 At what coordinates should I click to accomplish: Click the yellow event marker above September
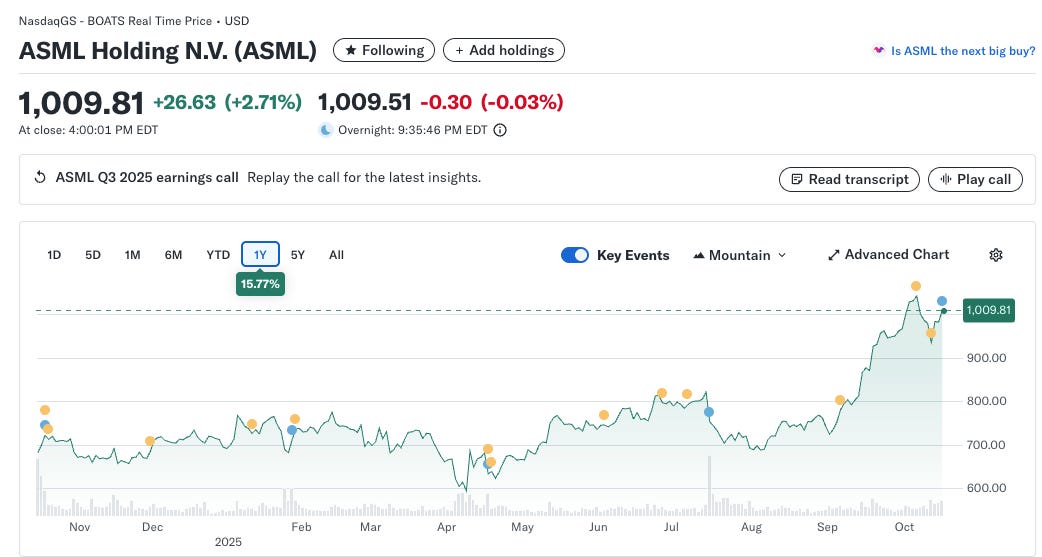coord(840,400)
